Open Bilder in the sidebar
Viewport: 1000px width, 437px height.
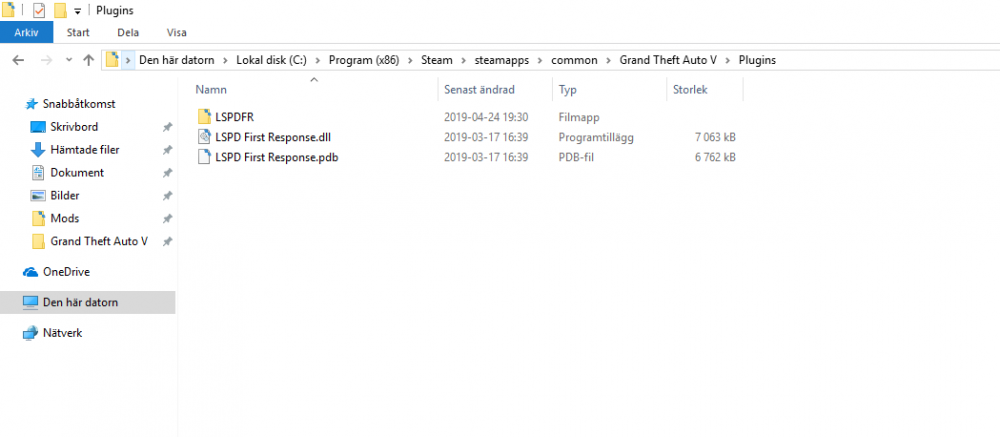[x=65, y=196]
